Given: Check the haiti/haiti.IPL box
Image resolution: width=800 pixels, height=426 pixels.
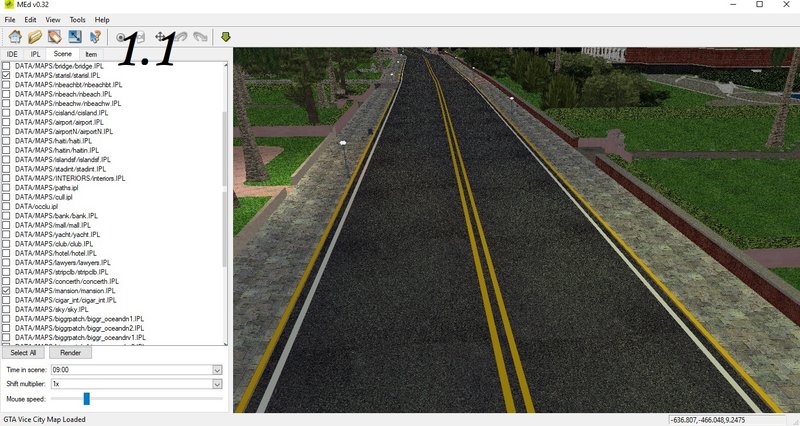Looking at the screenshot, I should 6,141.
